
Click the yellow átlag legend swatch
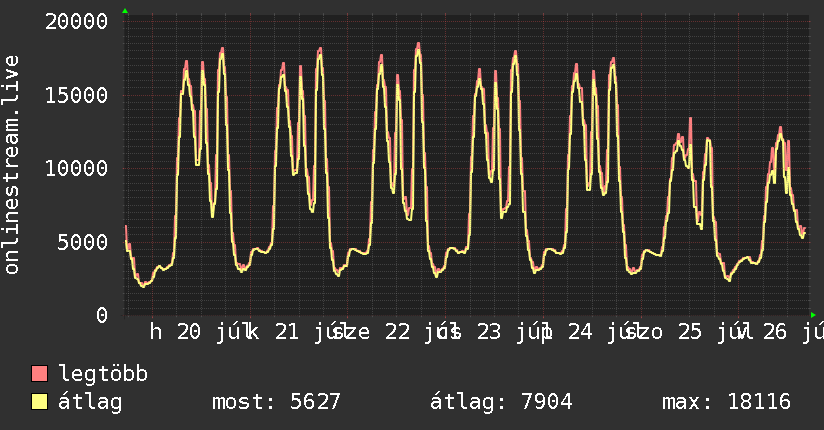coord(39,402)
